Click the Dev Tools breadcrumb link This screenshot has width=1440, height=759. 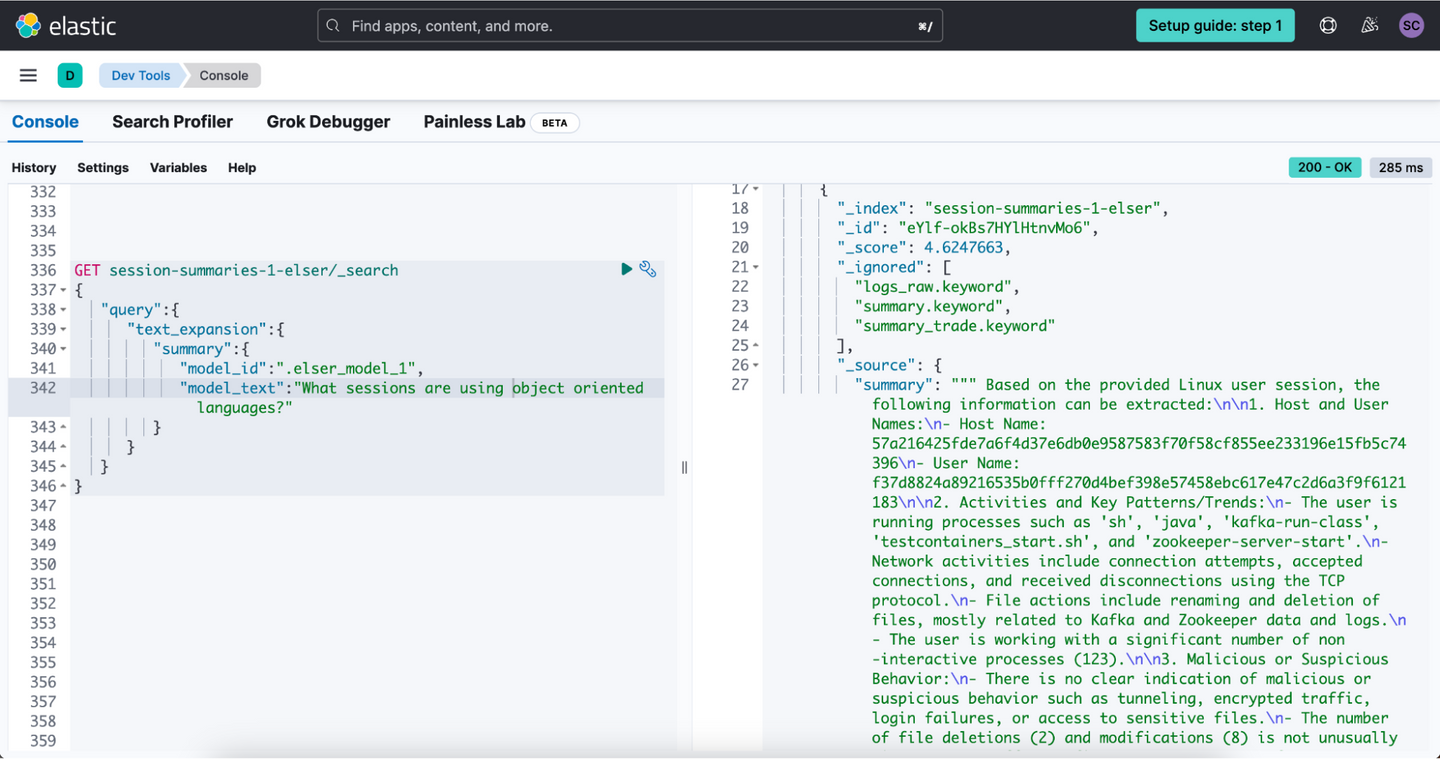tap(140, 75)
